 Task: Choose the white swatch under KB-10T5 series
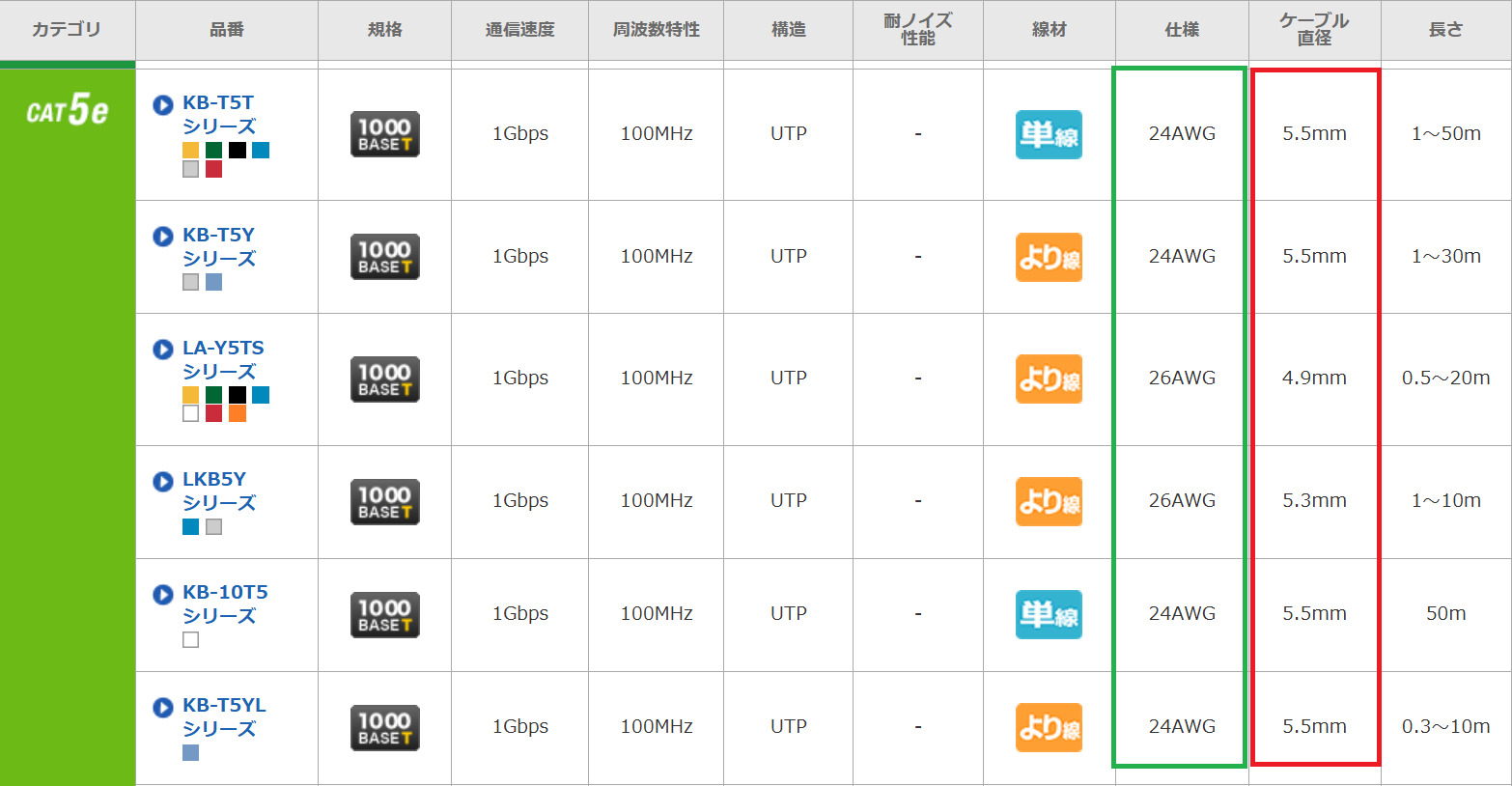point(191,639)
